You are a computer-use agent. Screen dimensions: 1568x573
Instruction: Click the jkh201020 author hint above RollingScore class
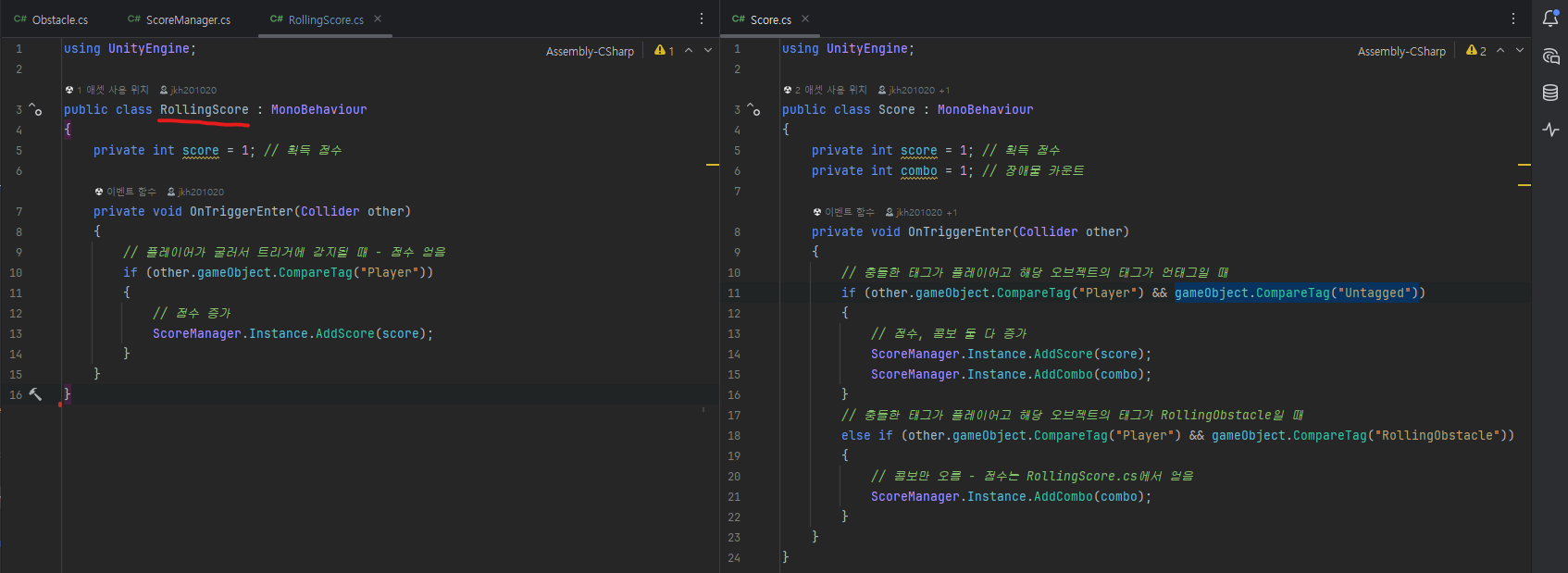[189, 90]
